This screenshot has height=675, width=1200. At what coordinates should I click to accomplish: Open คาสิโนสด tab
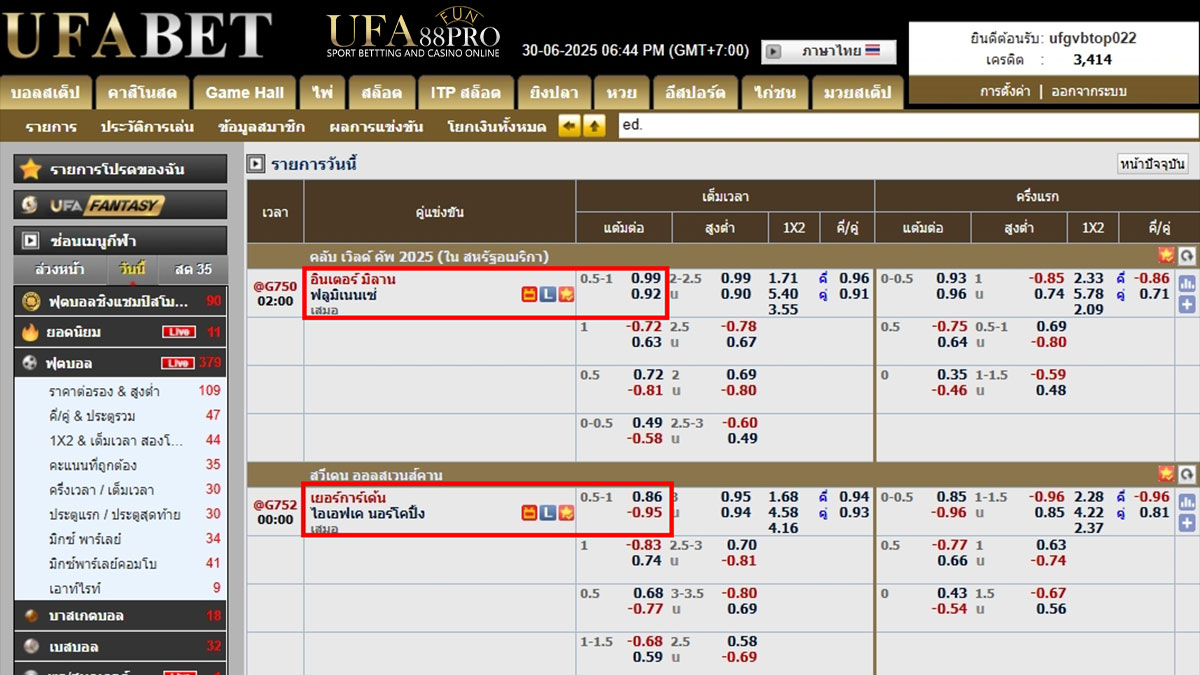pos(142,93)
